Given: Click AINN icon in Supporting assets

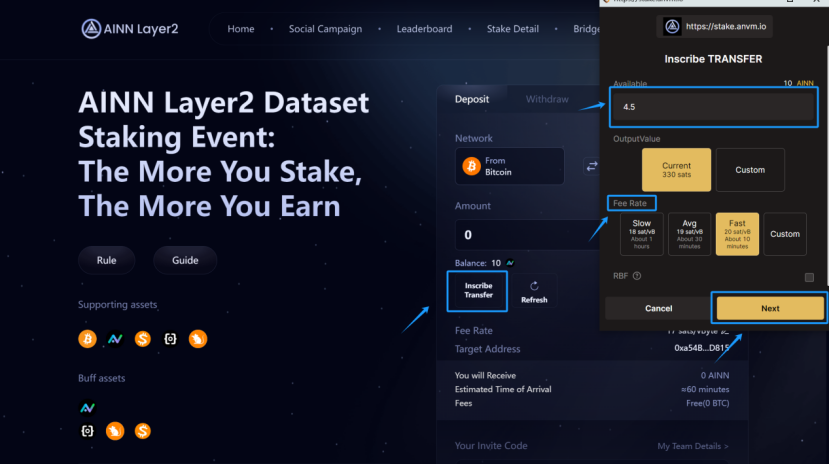Looking at the screenshot, I should pyautogui.click(x=115, y=339).
